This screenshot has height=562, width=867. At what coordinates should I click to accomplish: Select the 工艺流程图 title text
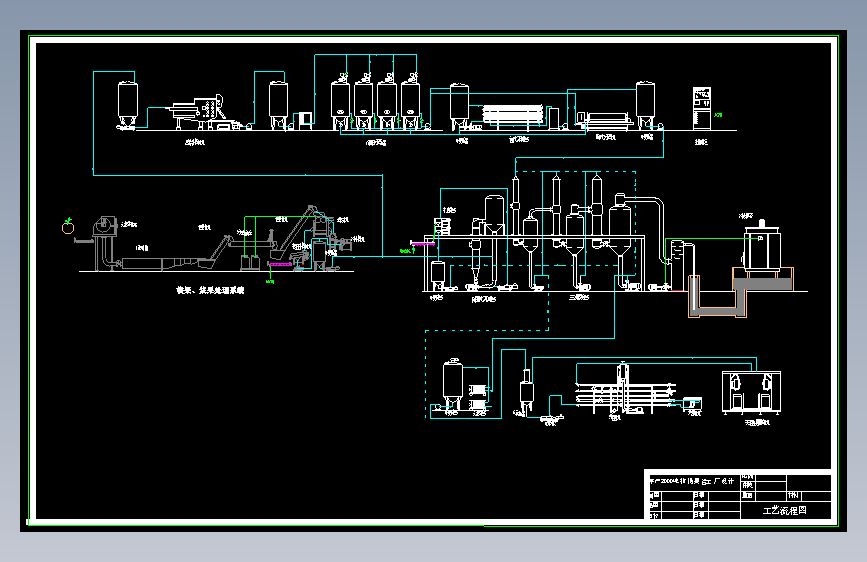(x=784, y=511)
